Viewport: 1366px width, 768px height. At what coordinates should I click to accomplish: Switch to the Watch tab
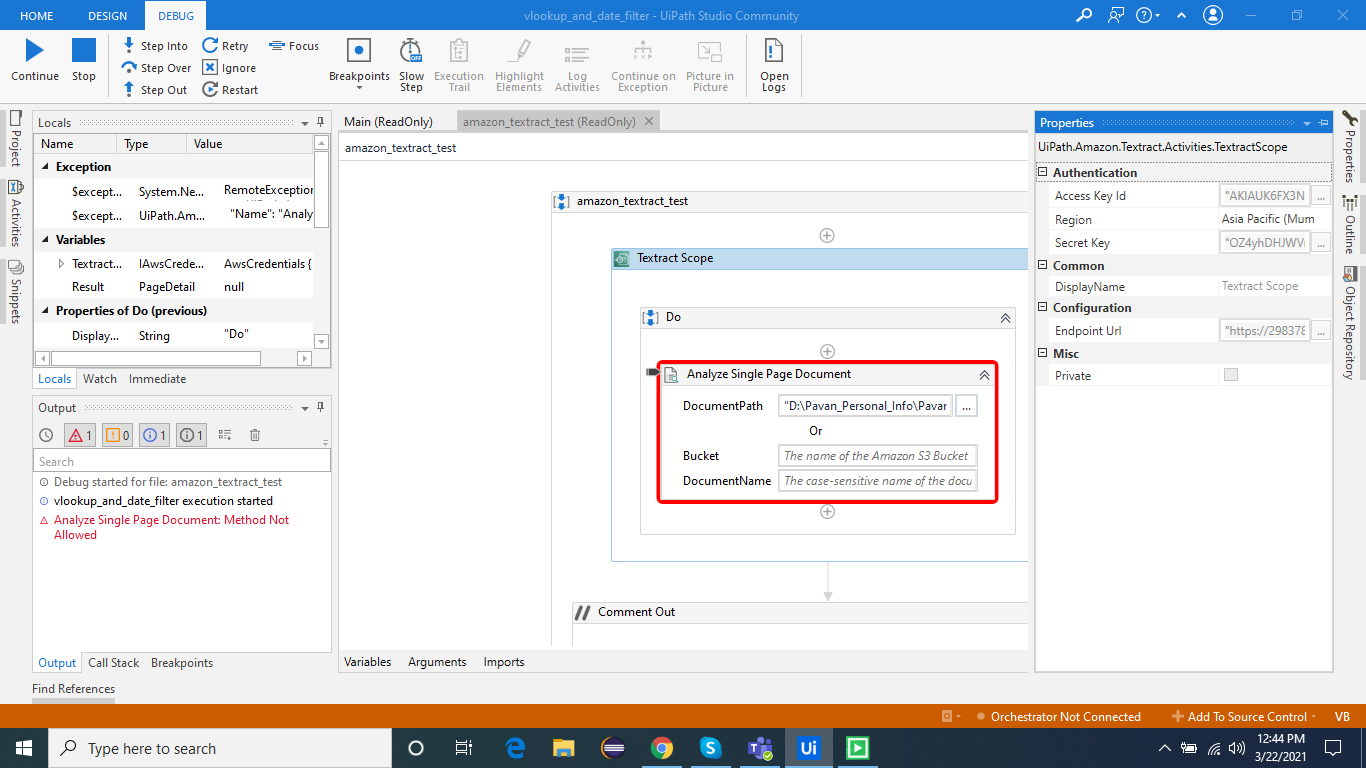click(100, 379)
